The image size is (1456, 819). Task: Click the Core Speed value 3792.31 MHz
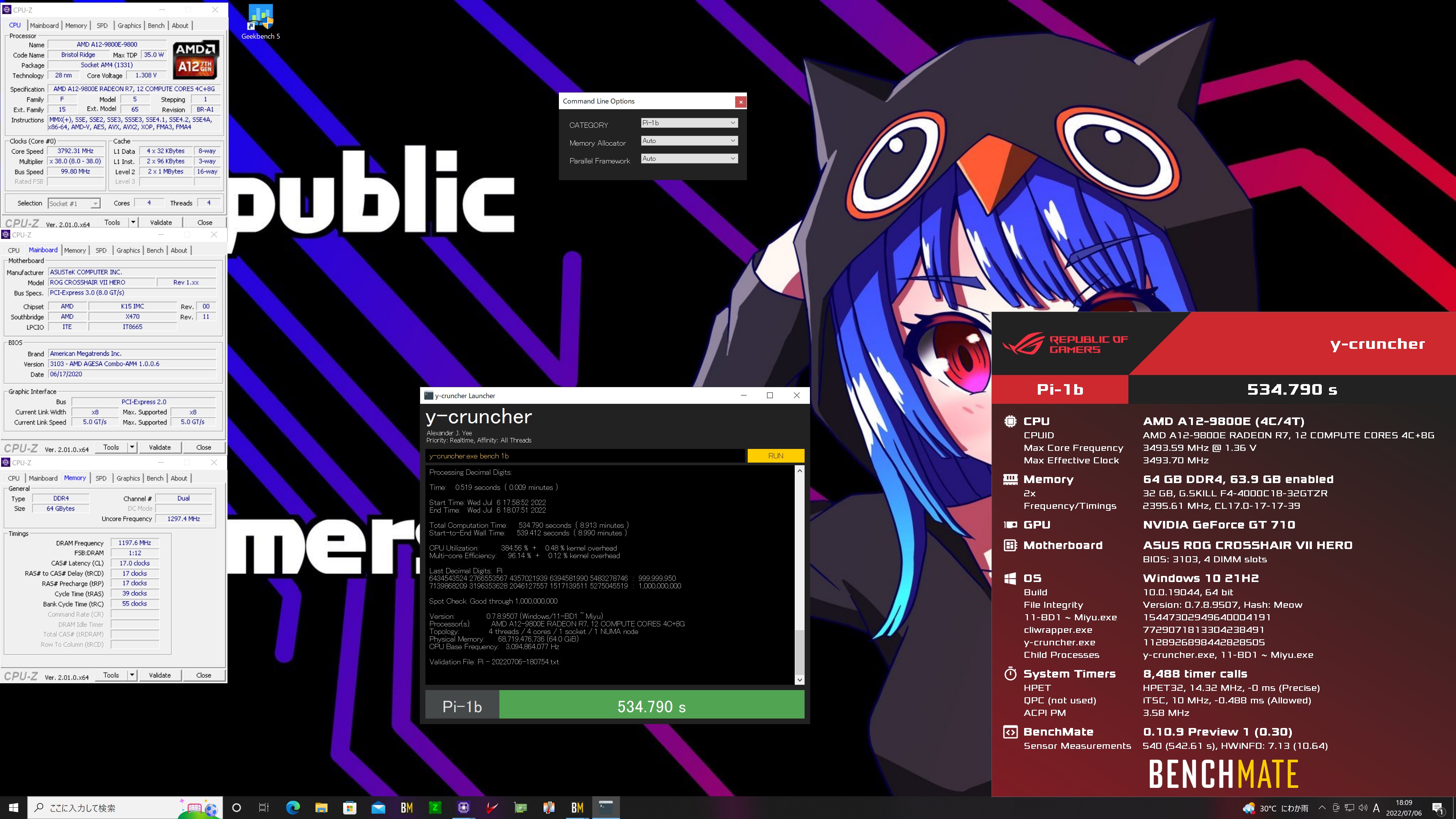tap(76, 151)
